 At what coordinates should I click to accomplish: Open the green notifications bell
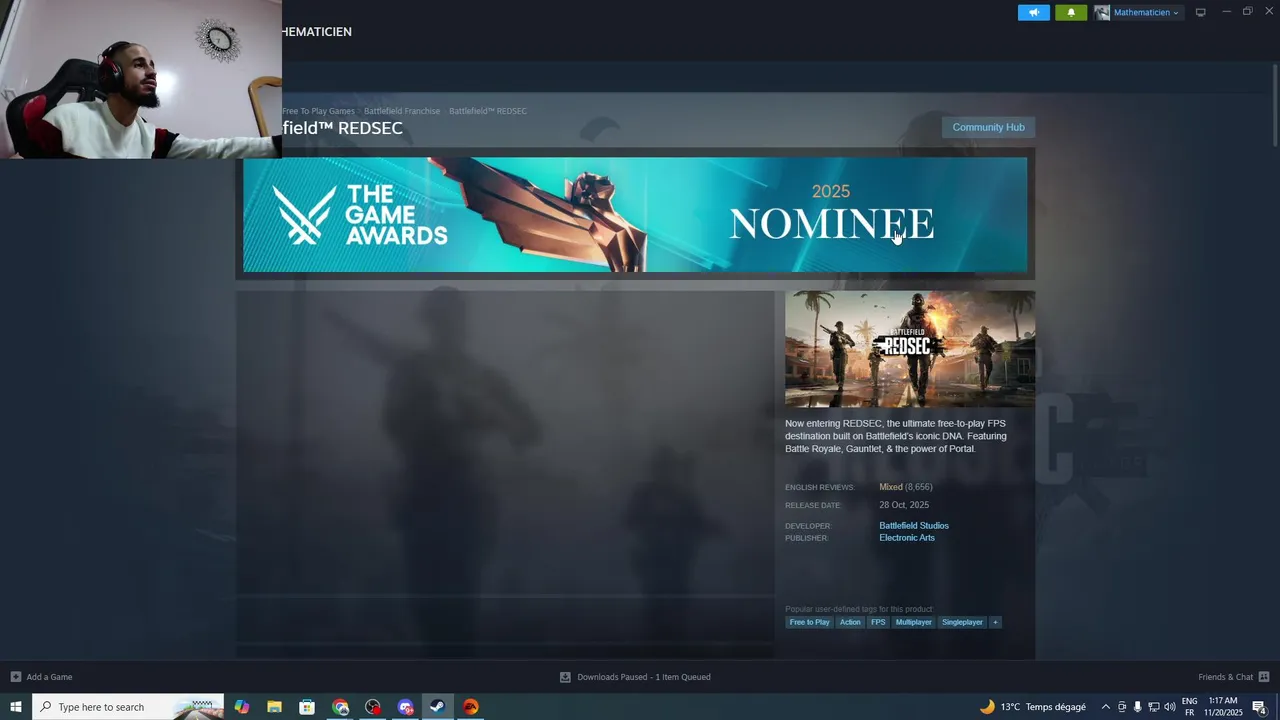(1071, 13)
